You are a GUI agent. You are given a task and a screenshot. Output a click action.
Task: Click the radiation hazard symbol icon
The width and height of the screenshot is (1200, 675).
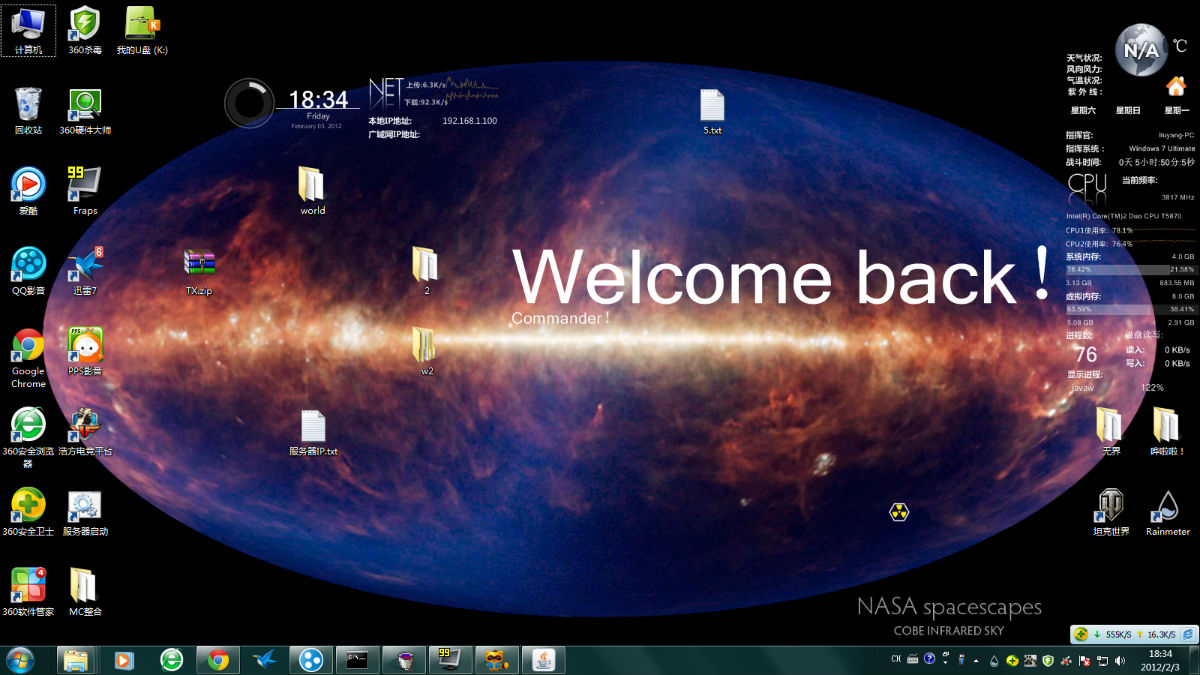pos(899,512)
